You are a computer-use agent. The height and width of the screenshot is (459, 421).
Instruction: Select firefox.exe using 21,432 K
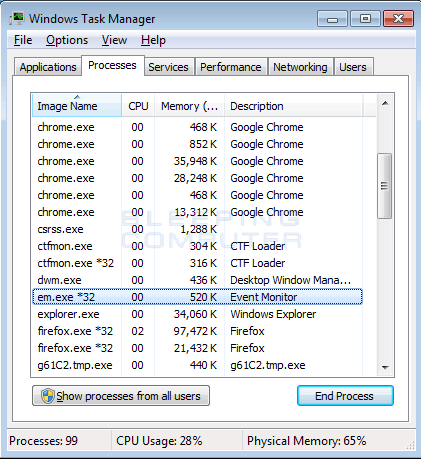pyautogui.click(x=197, y=348)
